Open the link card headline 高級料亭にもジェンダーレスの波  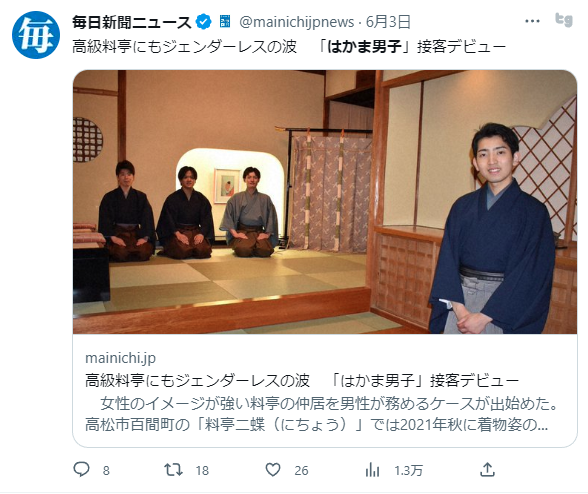[197, 380]
